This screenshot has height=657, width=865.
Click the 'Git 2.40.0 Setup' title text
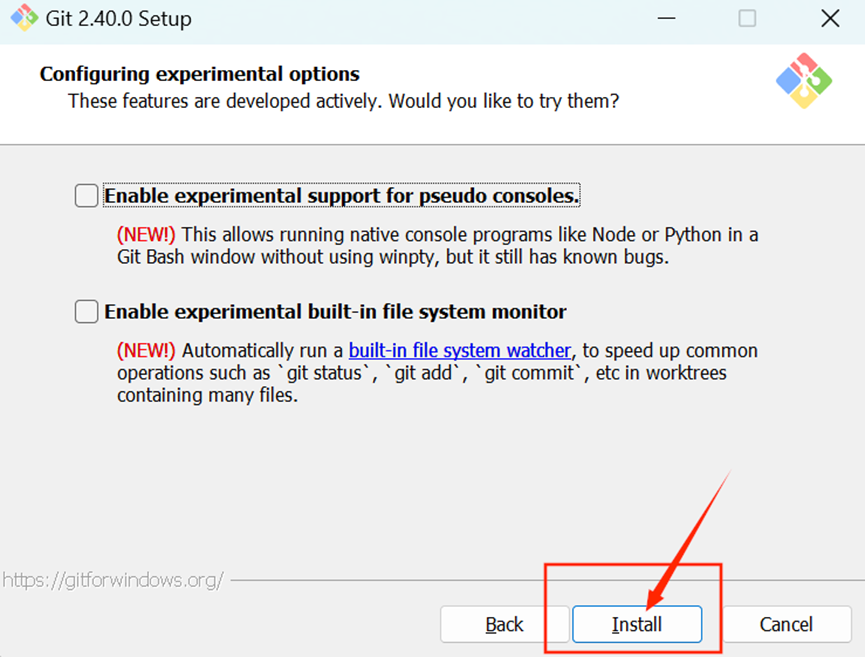[x=119, y=19]
